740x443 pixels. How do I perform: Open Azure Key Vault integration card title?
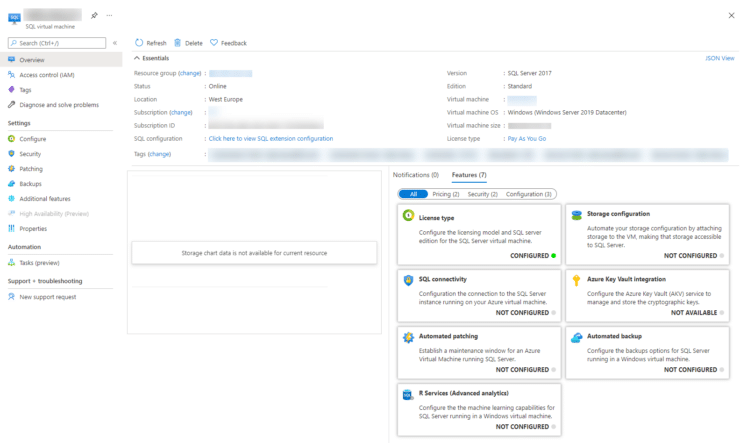point(626,279)
